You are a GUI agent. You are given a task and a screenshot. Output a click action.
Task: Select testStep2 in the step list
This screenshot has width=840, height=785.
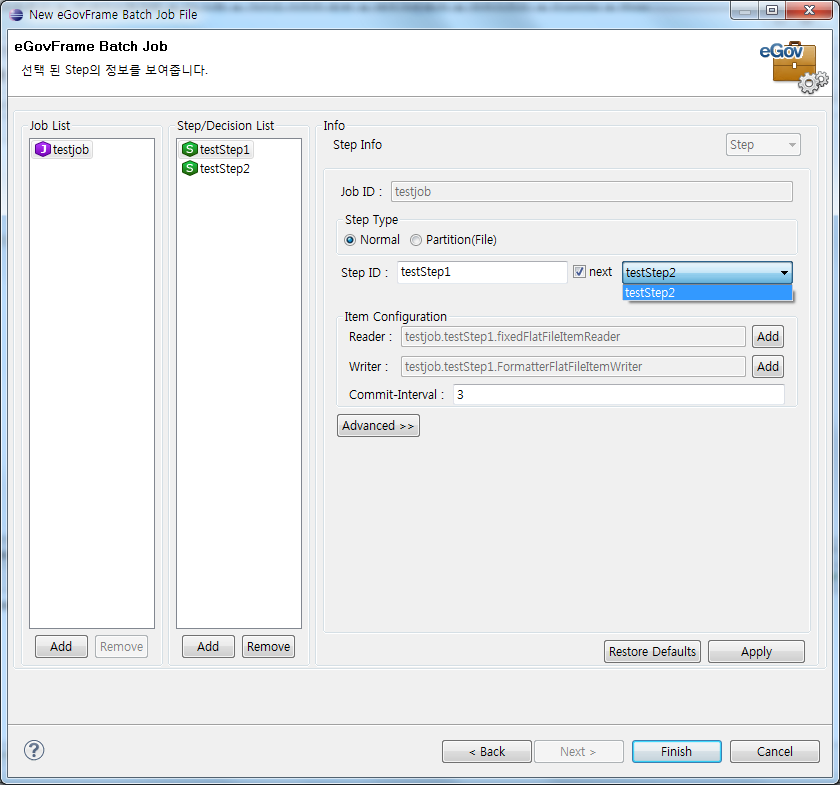216,168
